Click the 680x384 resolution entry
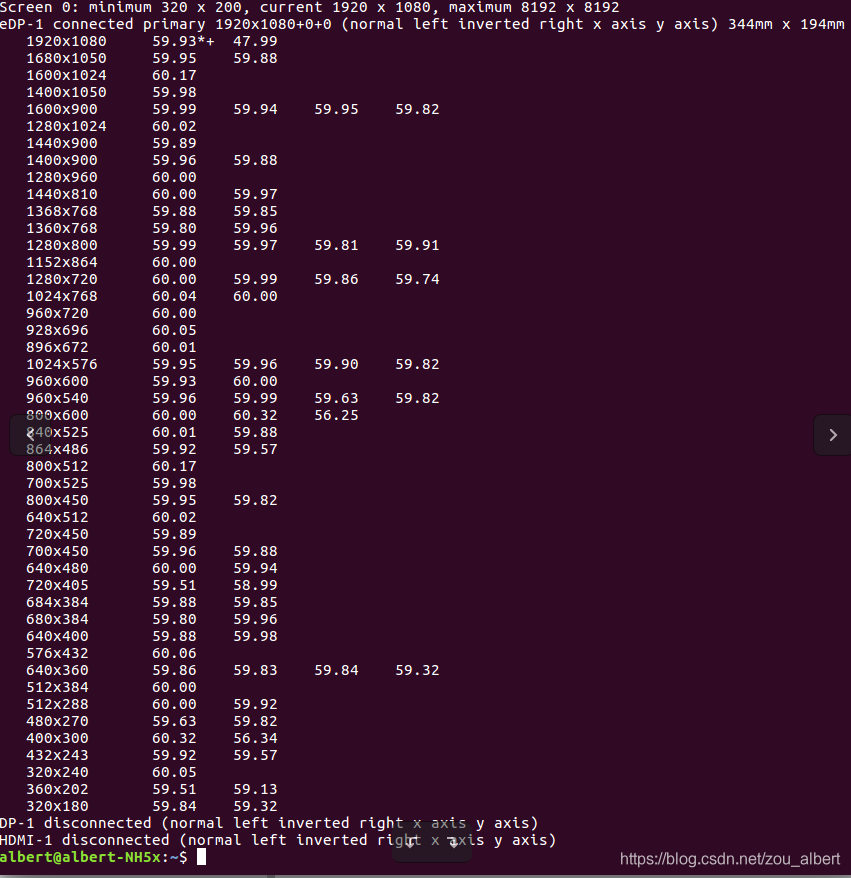 (57, 619)
